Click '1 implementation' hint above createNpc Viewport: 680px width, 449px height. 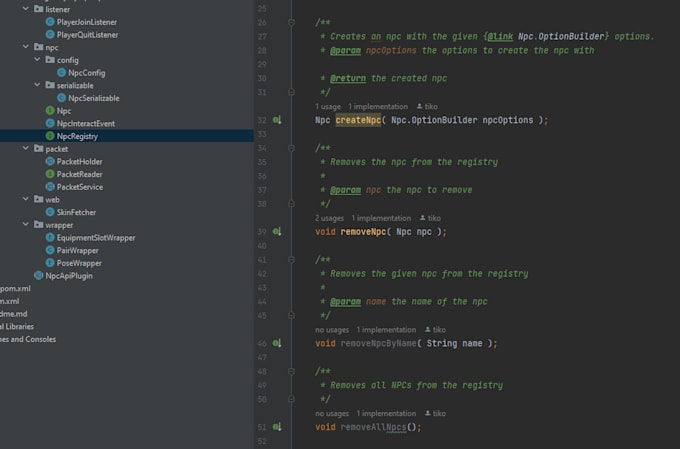pos(378,107)
